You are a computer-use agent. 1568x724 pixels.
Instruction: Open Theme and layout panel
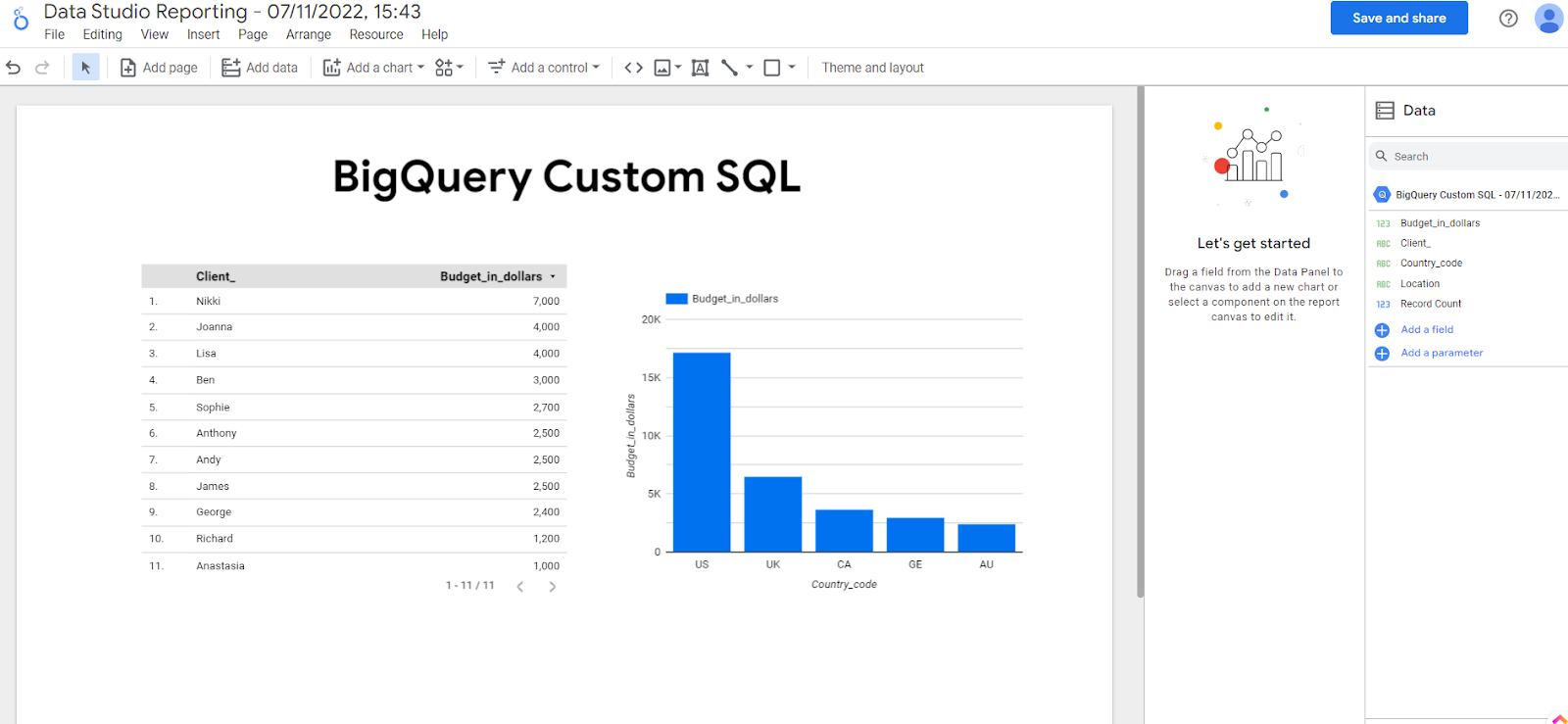873,68
